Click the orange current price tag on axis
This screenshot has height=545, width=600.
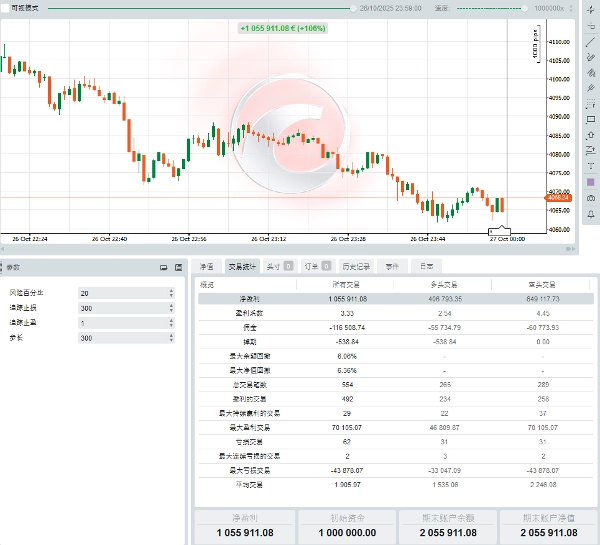click(558, 198)
